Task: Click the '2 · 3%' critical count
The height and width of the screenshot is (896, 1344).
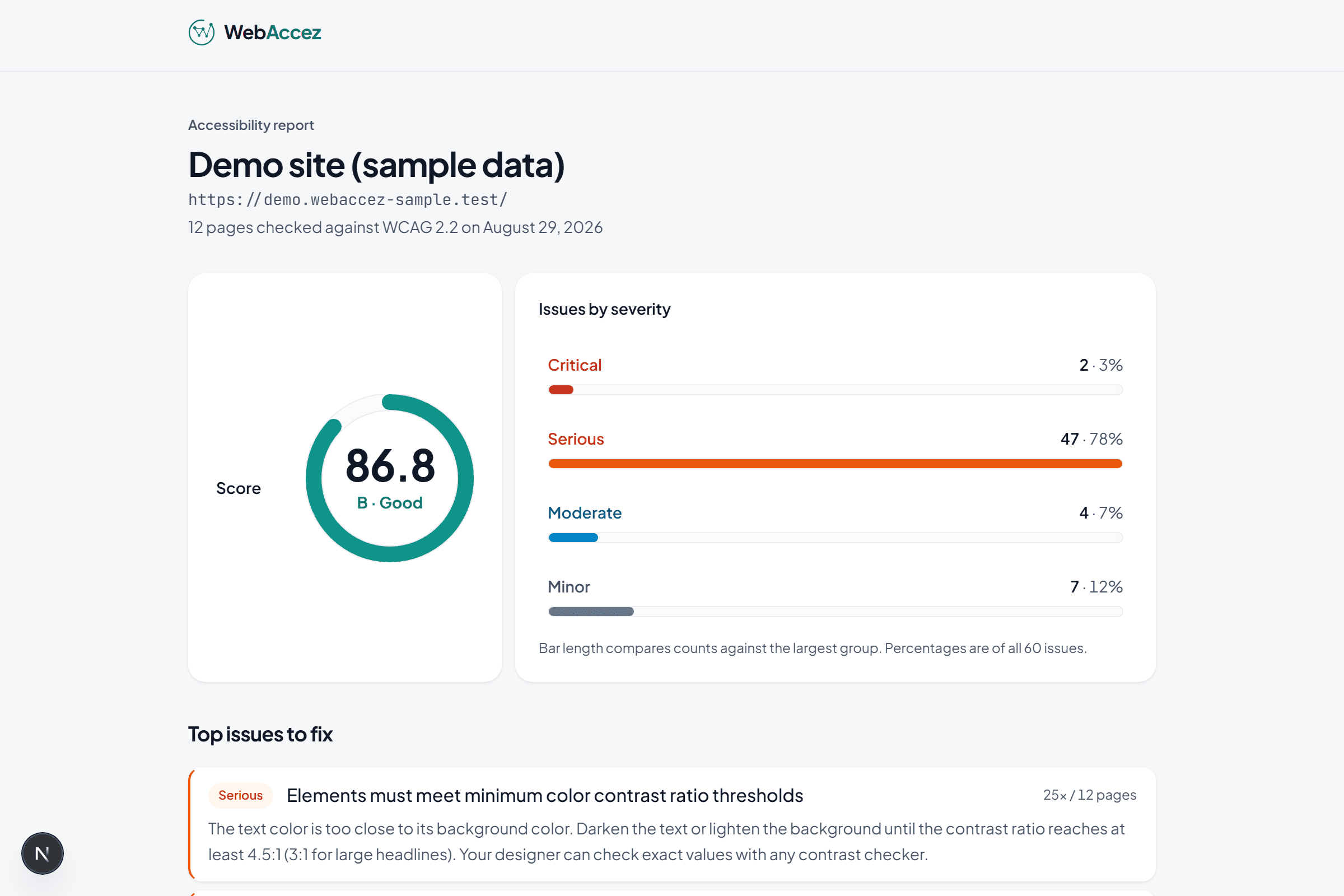Action: tap(1100, 365)
